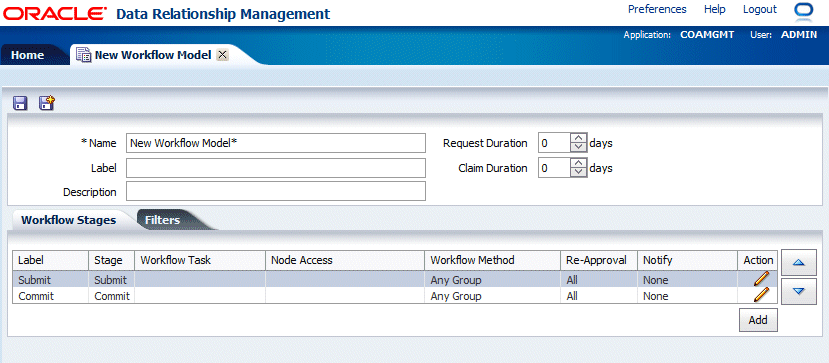
Task: Increase Request Duration days
Action: point(579,138)
